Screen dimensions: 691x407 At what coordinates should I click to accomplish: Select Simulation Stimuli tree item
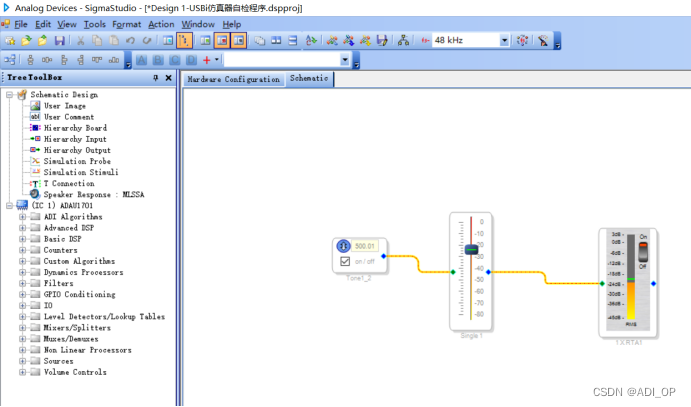81,172
